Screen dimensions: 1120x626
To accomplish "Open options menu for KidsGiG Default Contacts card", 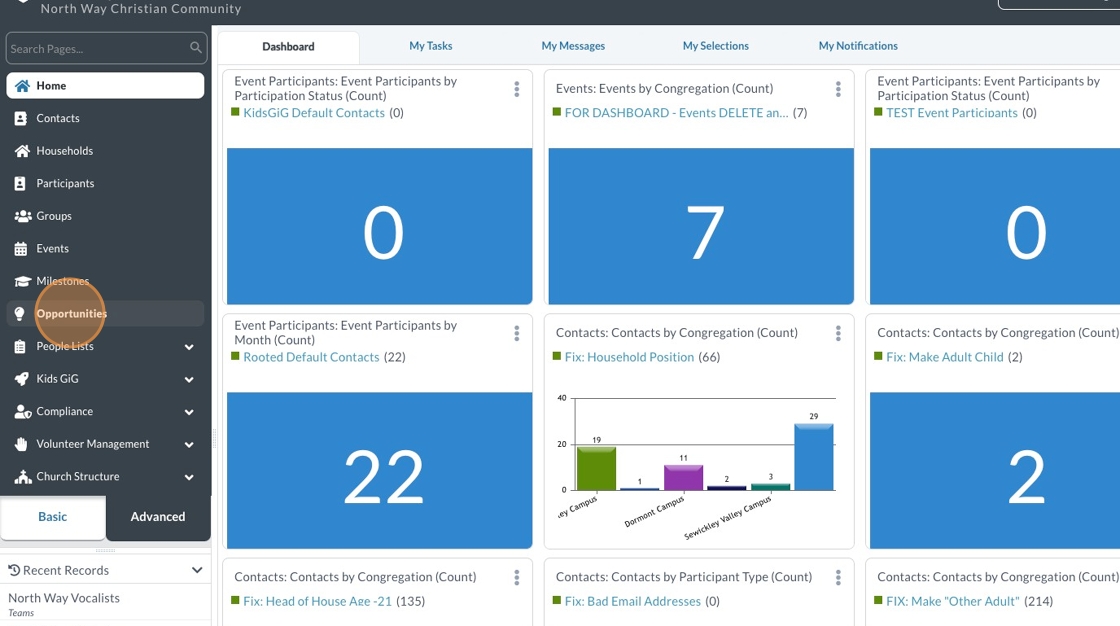I will pyautogui.click(x=516, y=89).
